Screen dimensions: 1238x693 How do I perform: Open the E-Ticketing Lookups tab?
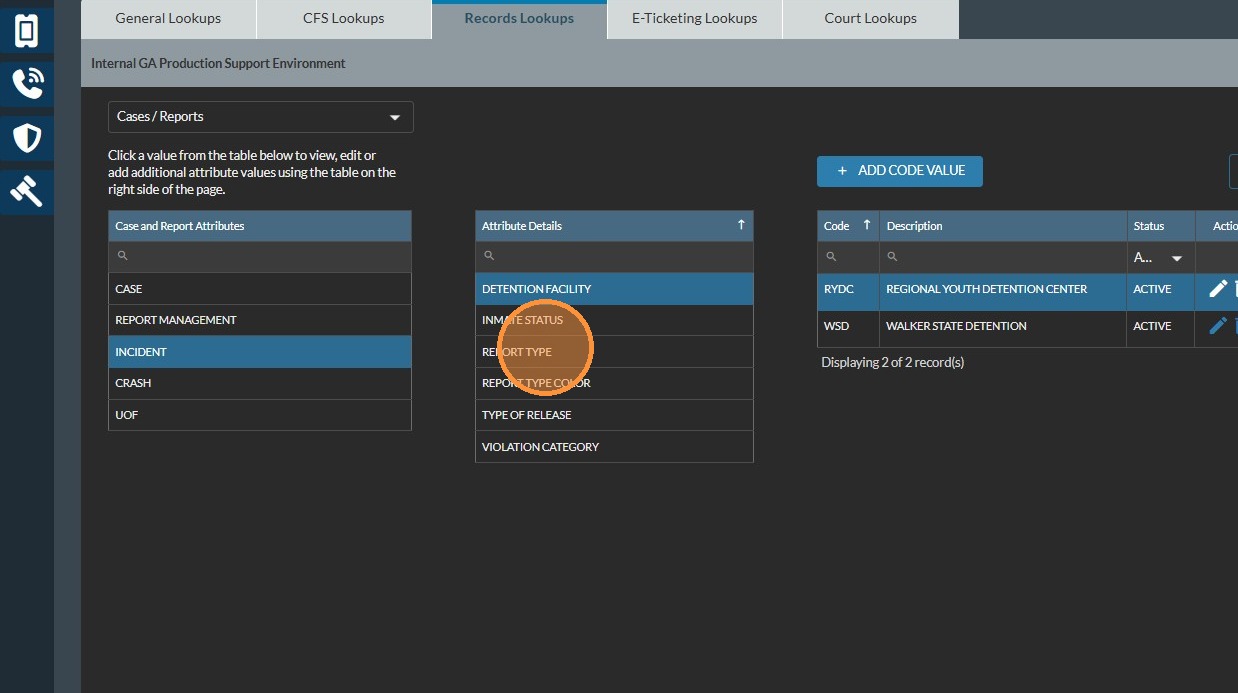click(694, 19)
